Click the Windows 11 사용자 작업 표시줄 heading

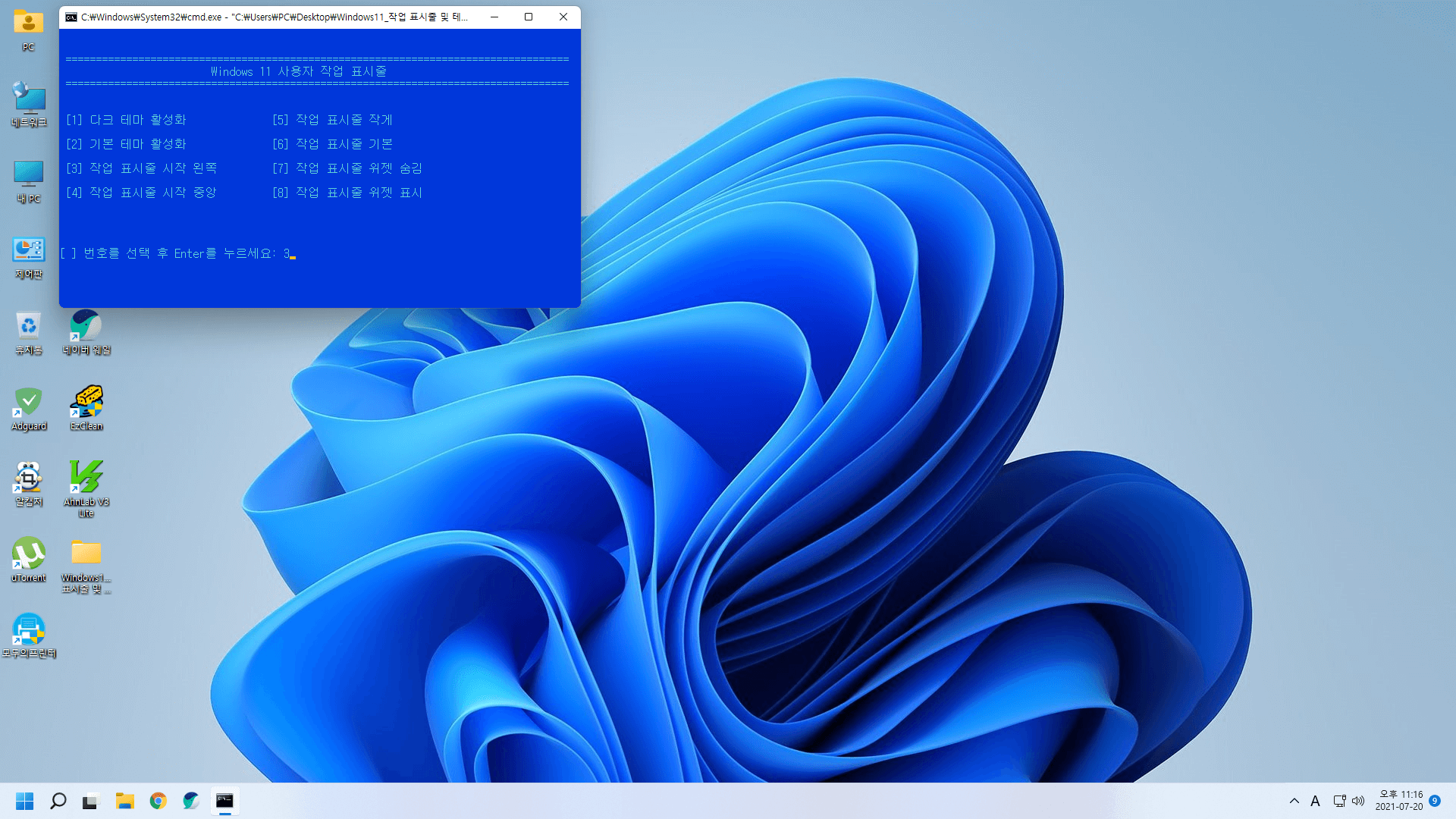(299, 71)
